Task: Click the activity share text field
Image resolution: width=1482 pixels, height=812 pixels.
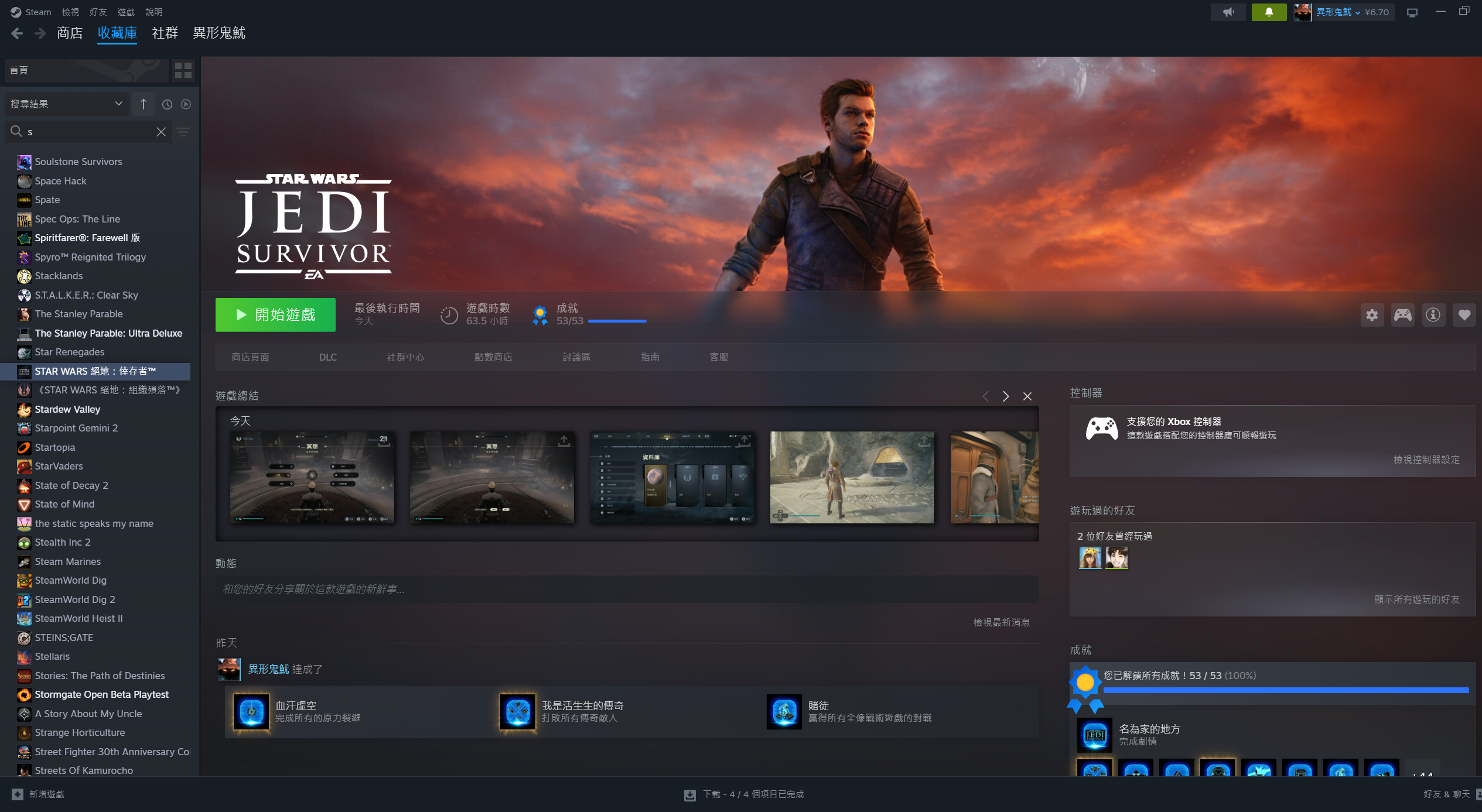Action: point(627,589)
